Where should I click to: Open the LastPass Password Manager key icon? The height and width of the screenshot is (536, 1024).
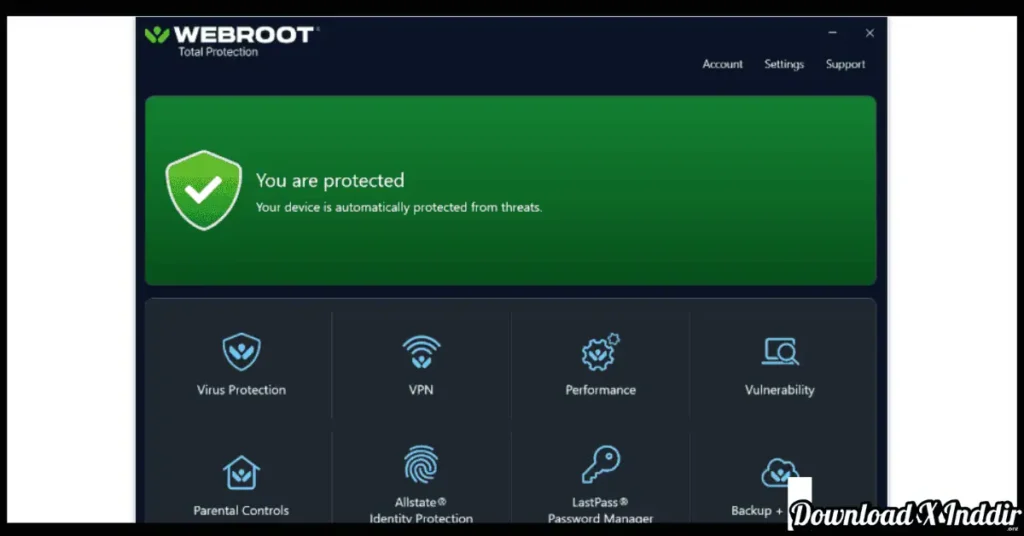(601, 464)
